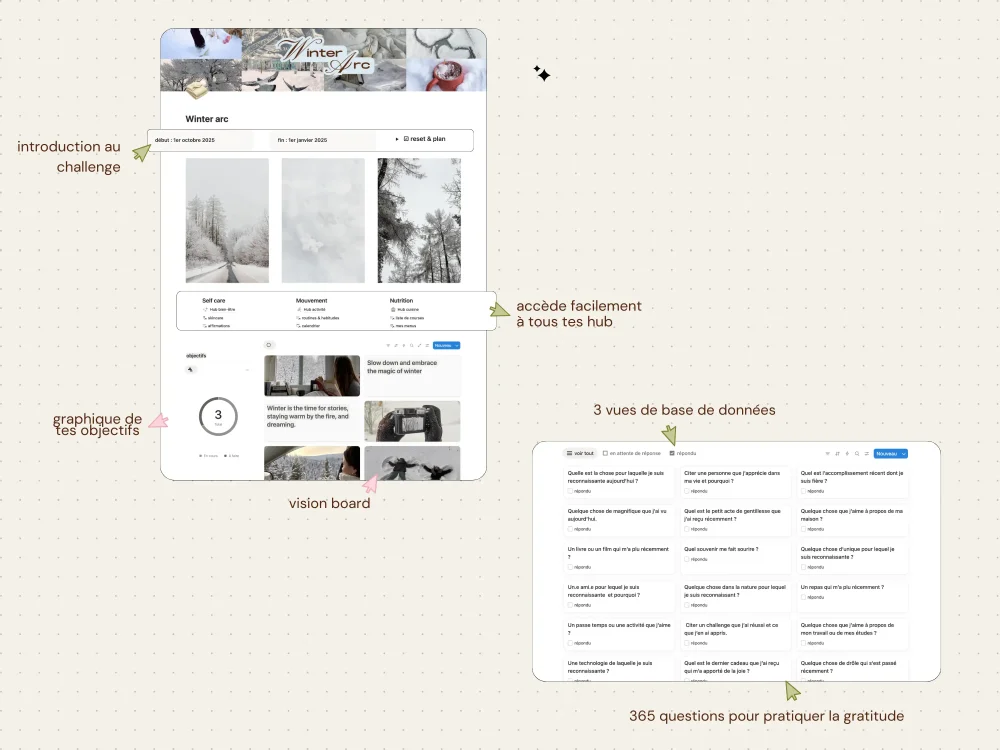The width and height of the screenshot is (1000, 750).
Task: Click lightning automation icon in gratitude toolbar
Action: 847,453
